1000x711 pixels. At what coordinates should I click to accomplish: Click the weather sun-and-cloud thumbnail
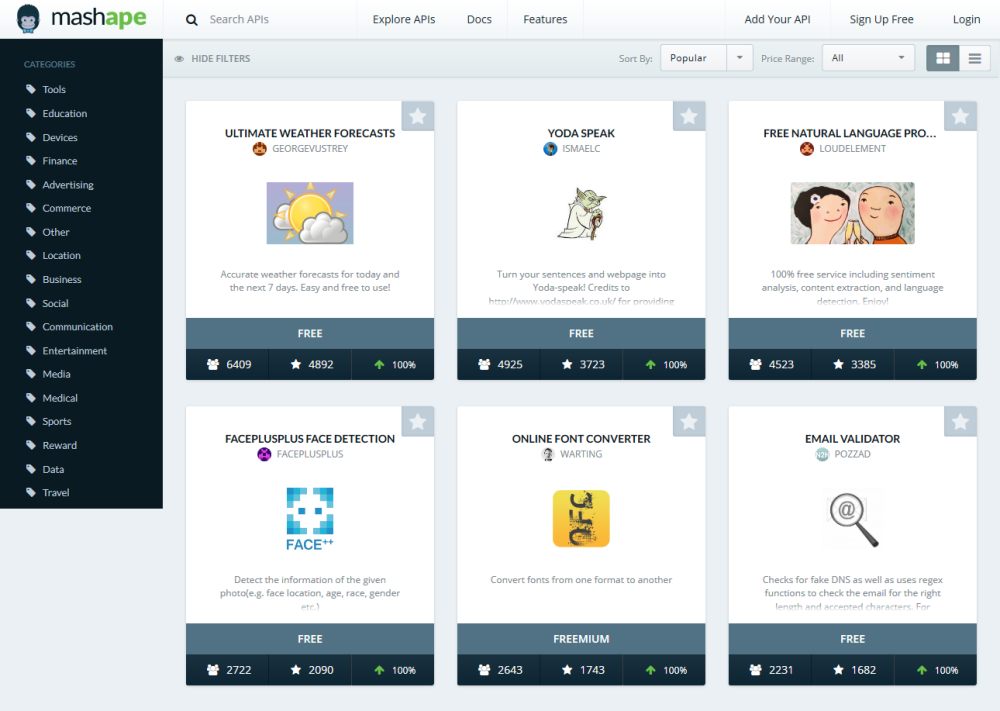310,213
